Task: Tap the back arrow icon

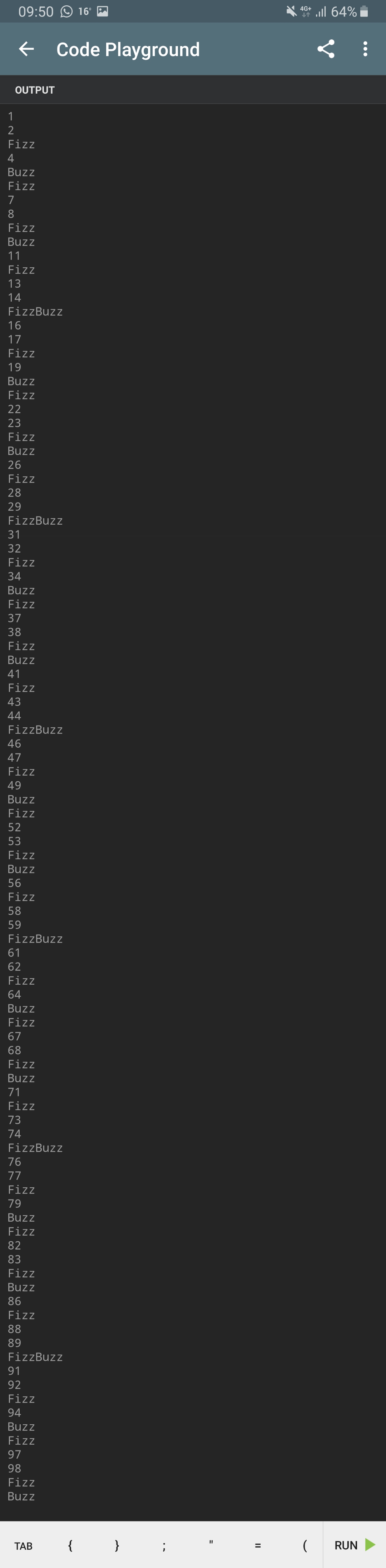Action: 26,49
